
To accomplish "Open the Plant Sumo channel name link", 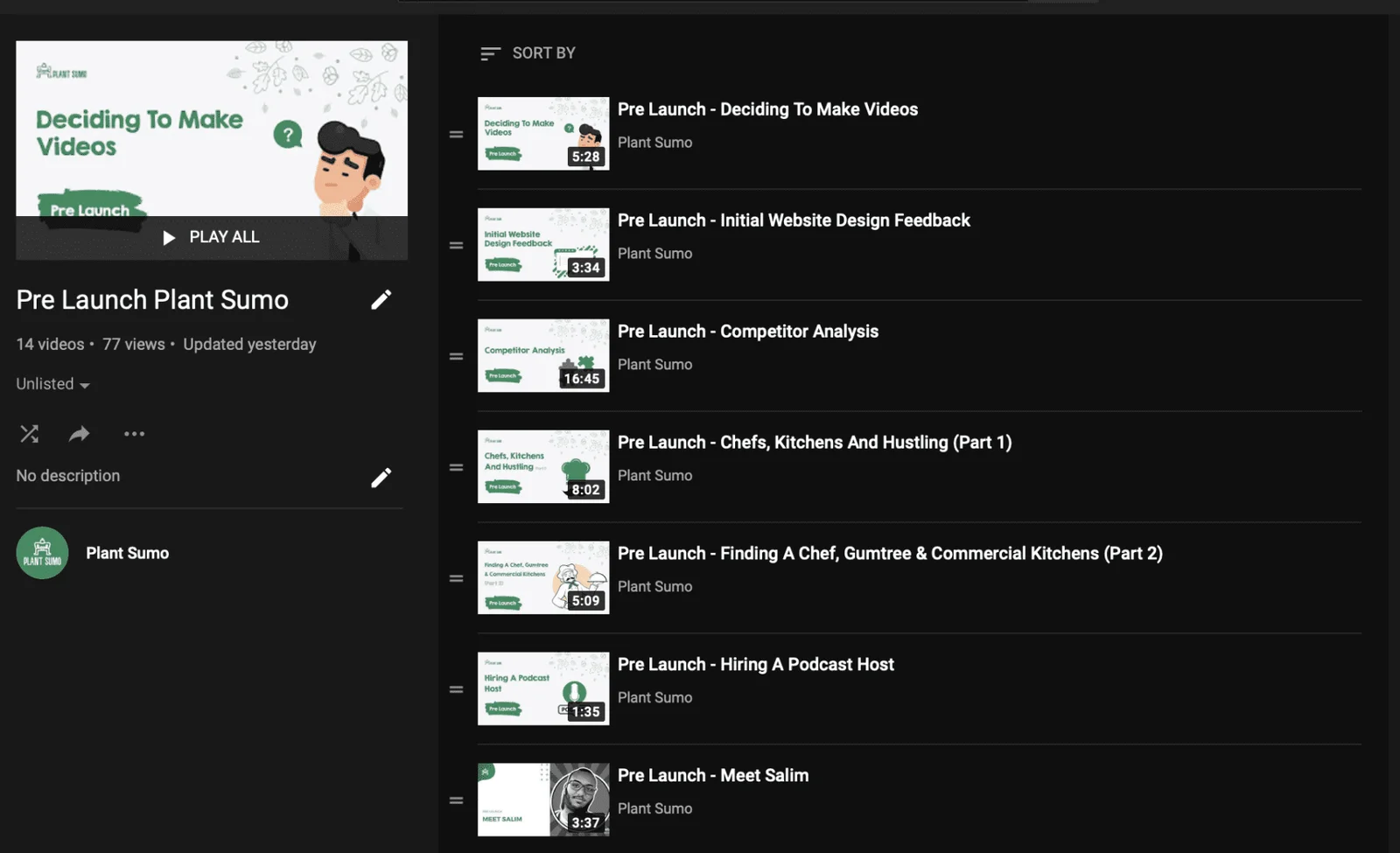I will tap(128, 553).
